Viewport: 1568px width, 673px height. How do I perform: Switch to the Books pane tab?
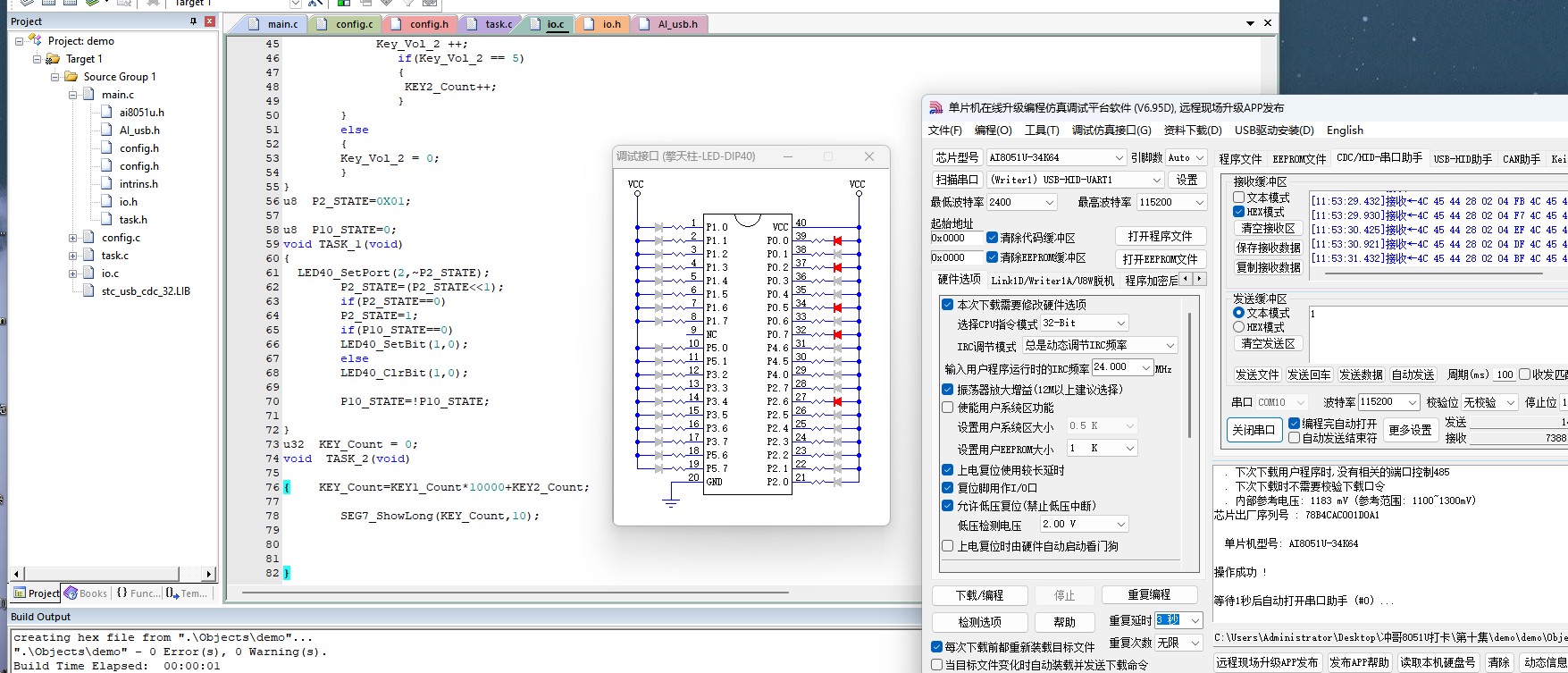86,593
